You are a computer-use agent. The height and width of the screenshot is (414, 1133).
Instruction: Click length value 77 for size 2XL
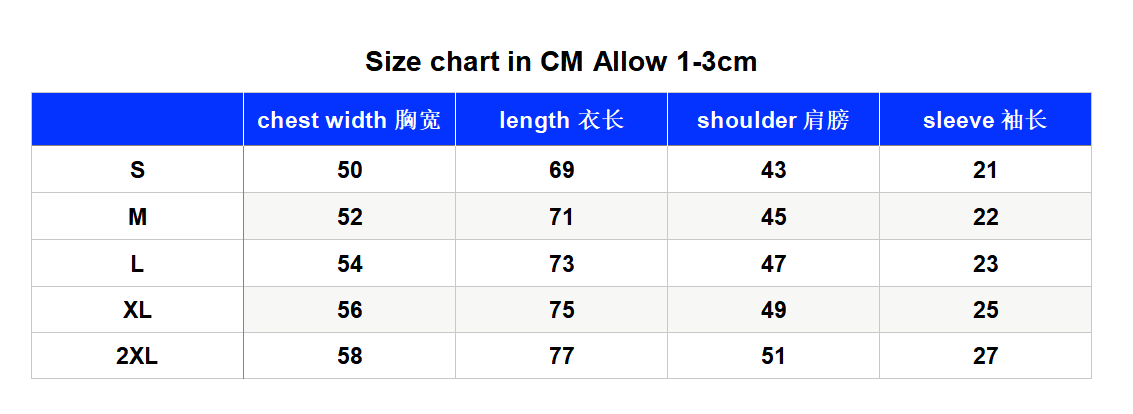point(561,356)
